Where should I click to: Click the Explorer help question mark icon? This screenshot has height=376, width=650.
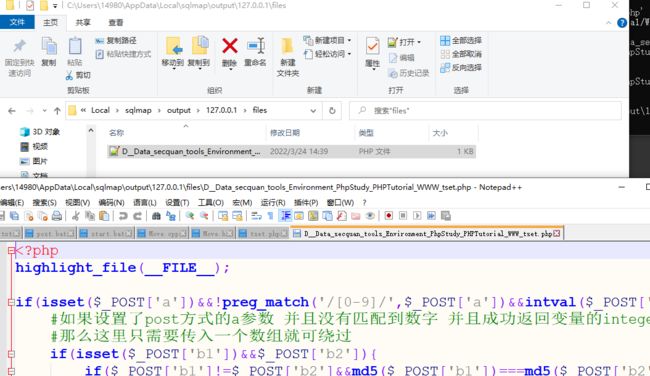pyautogui.click(x=622, y=23)
